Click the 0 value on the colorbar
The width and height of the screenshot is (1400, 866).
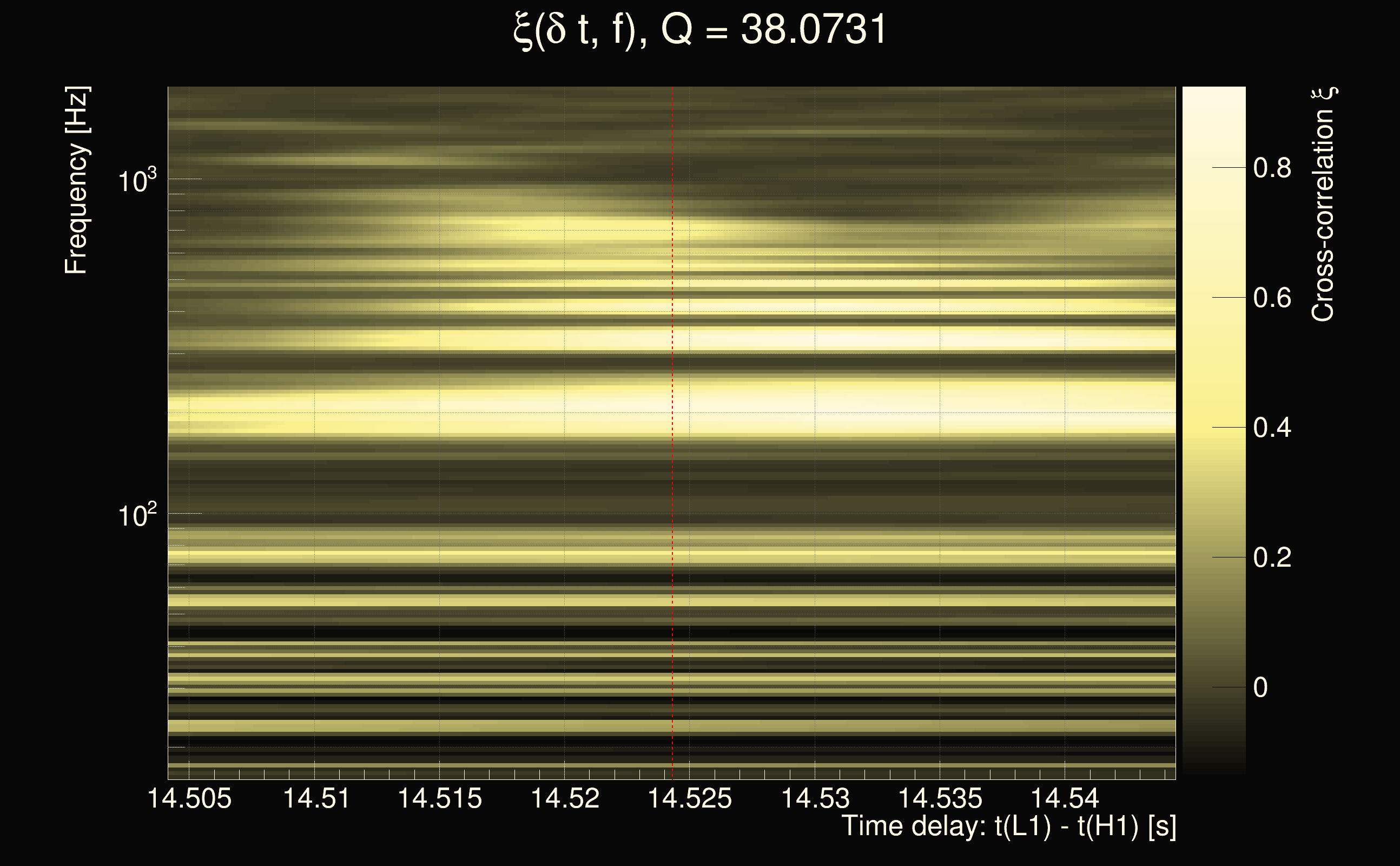click(1260, 687)
